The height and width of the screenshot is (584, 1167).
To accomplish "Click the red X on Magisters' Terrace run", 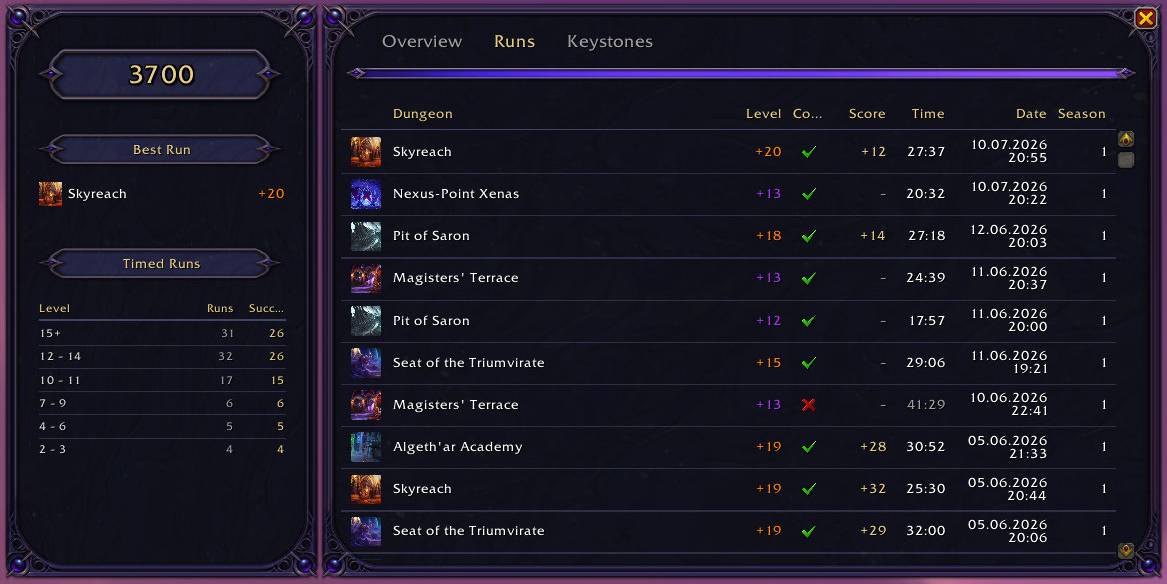I will click(808, 405).
